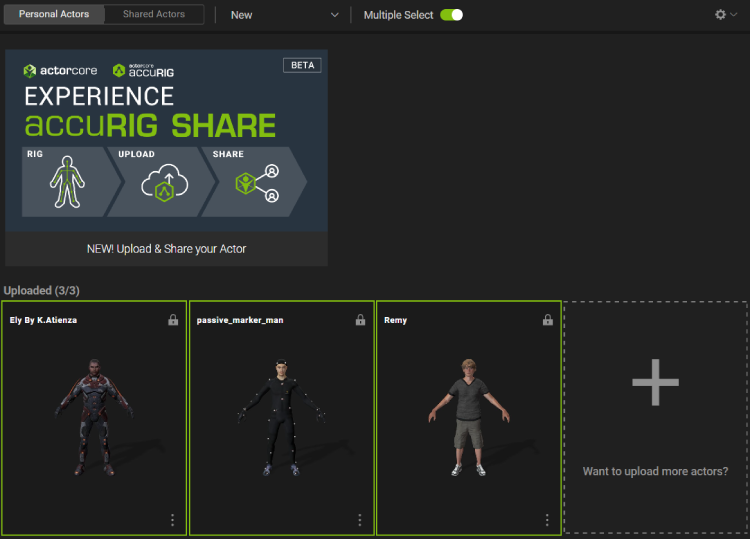Click the lock icon on Ely By K.Atienza card

173,320
